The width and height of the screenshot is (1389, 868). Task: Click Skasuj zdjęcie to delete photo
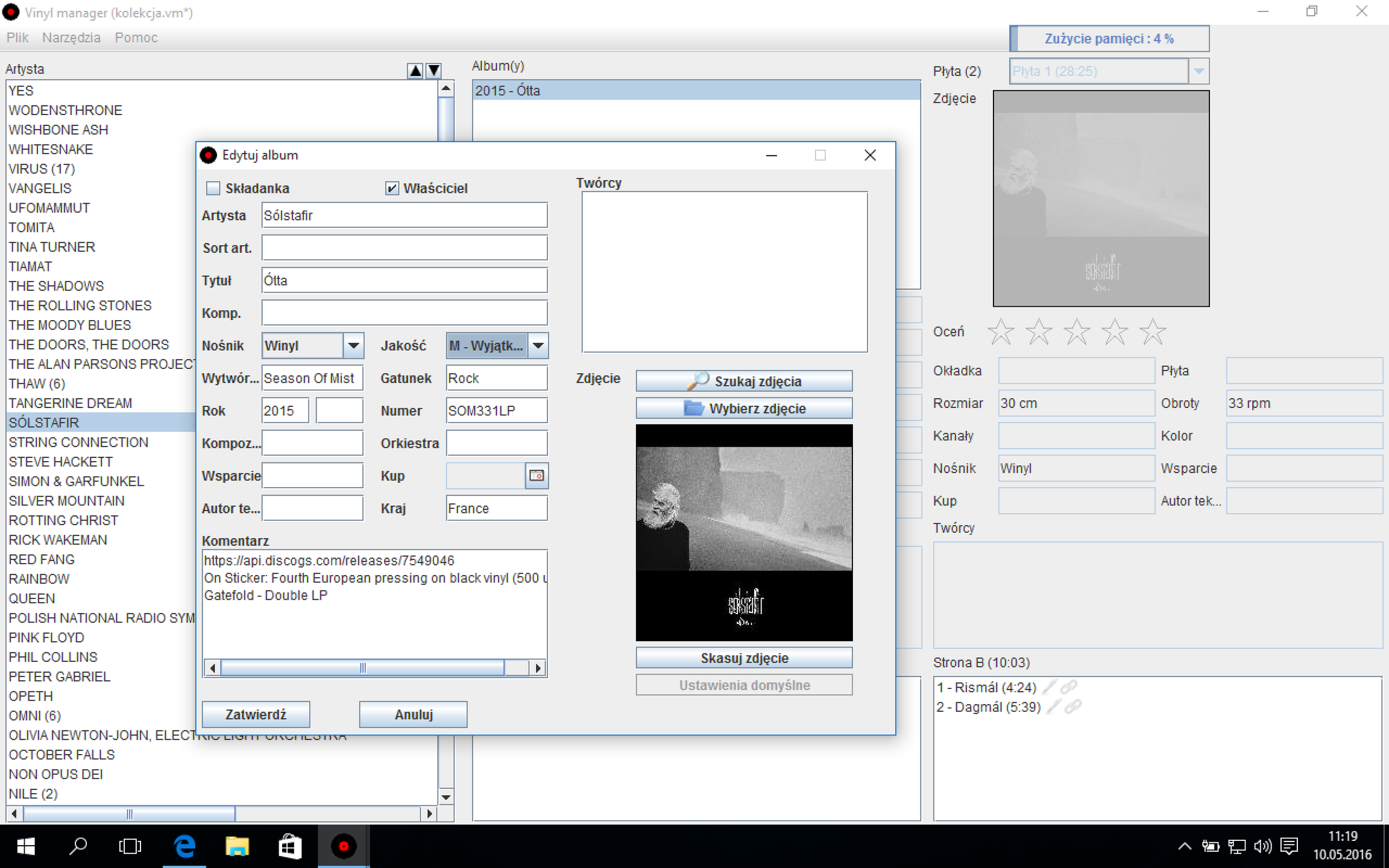pyautogui.click(x=744, y=658)
